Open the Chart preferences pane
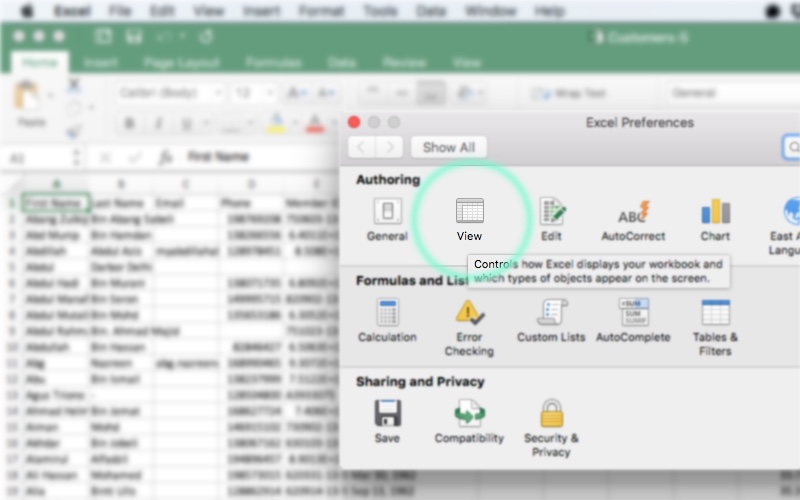Screen dimensions: 800x500 click(x=715, y=219)
